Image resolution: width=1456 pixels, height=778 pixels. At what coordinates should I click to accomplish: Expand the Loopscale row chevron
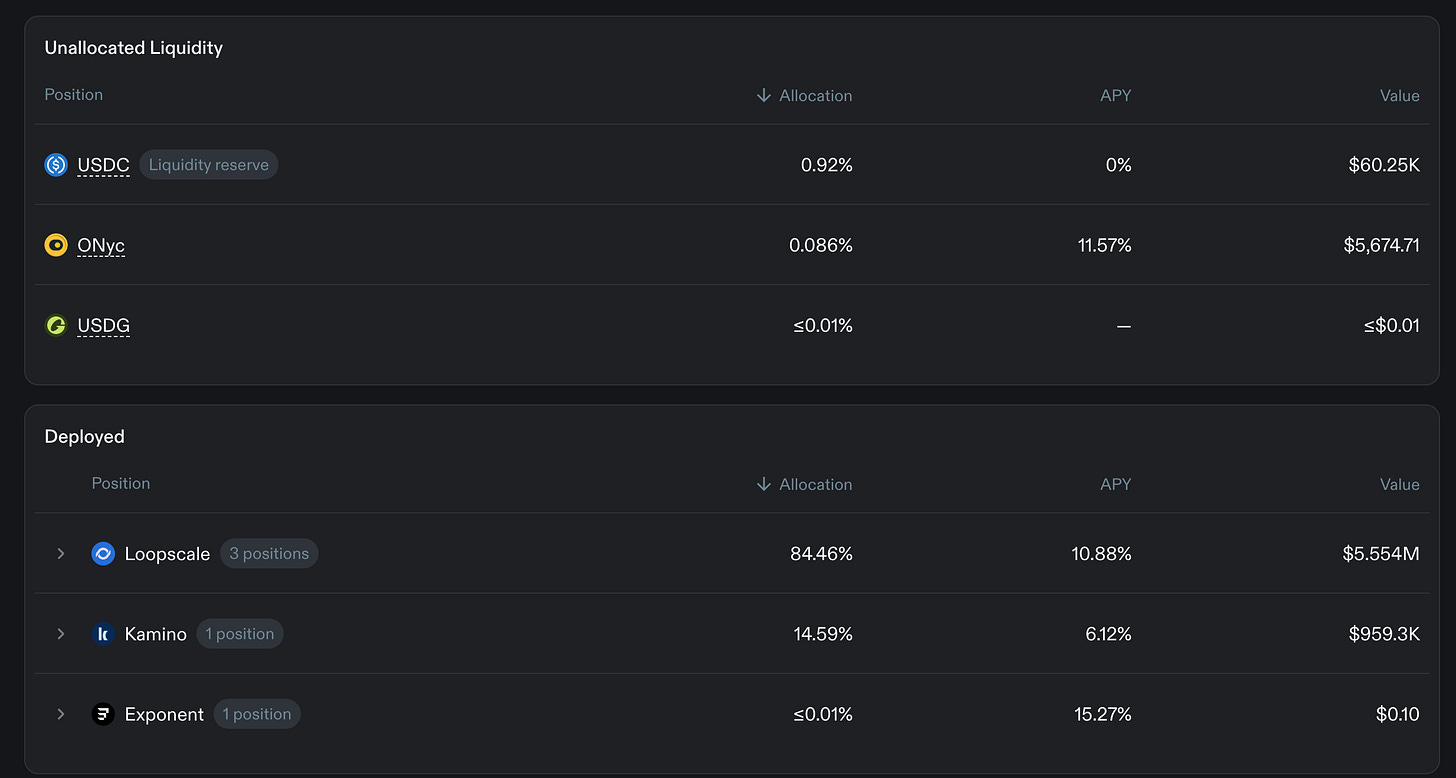(61, 554)
